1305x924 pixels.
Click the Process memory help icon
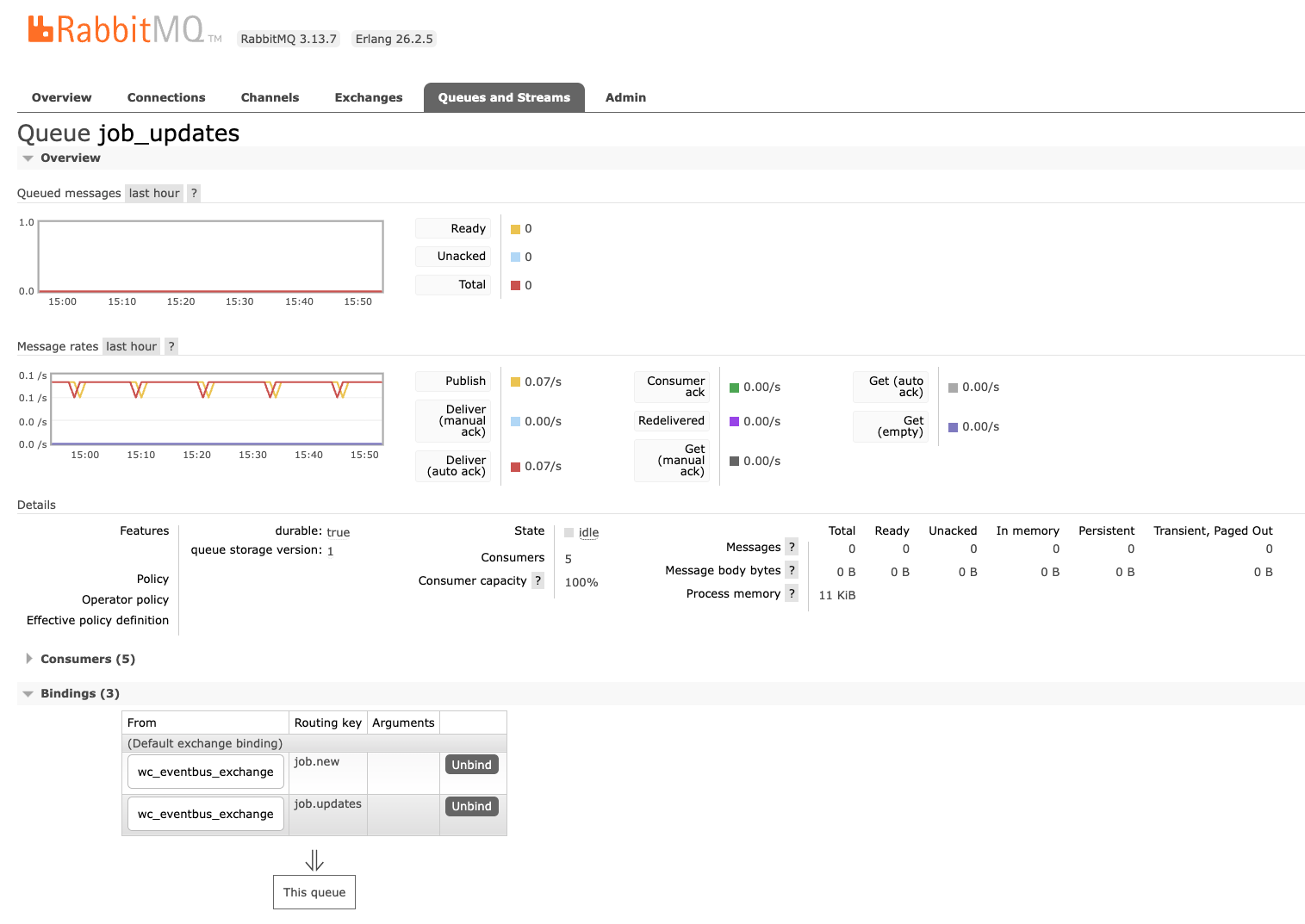(x=791, y=592)
